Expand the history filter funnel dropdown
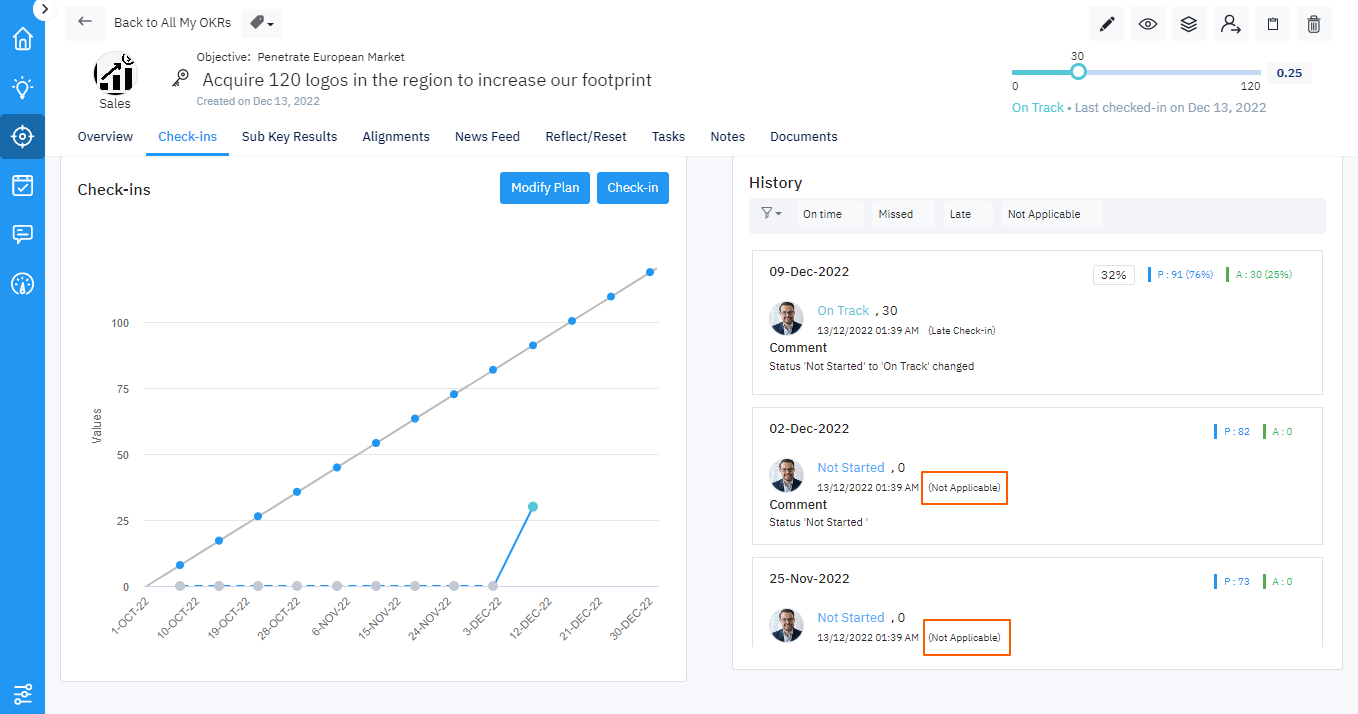The width and height of the screenshot is (1358, 714). [x=770, y=213]
